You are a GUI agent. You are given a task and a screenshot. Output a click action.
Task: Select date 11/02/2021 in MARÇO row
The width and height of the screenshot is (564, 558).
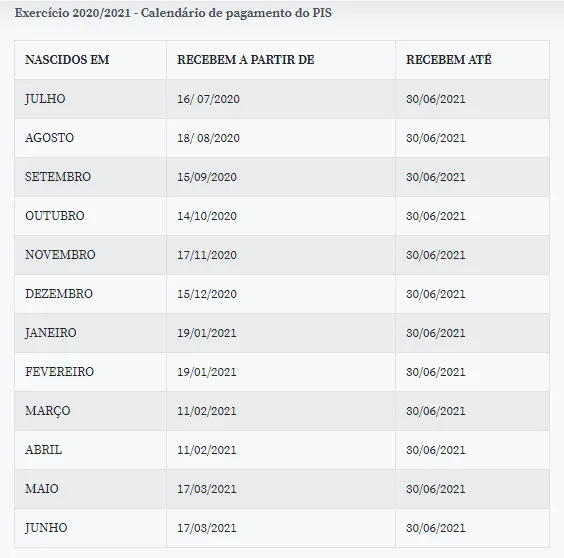point(207,411)
